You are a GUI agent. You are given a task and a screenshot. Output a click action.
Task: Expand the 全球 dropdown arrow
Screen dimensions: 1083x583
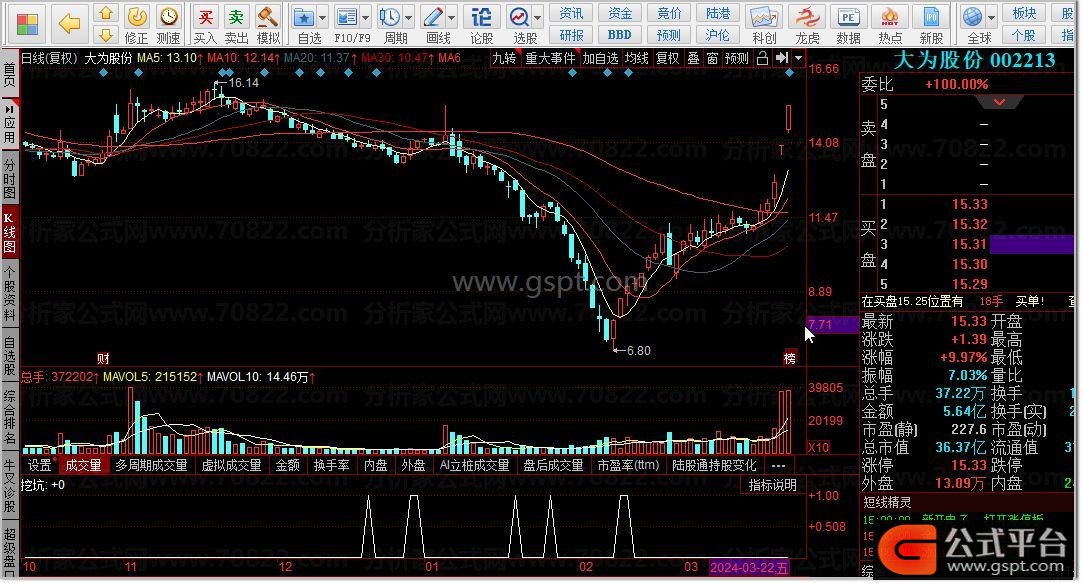[992, 18]
